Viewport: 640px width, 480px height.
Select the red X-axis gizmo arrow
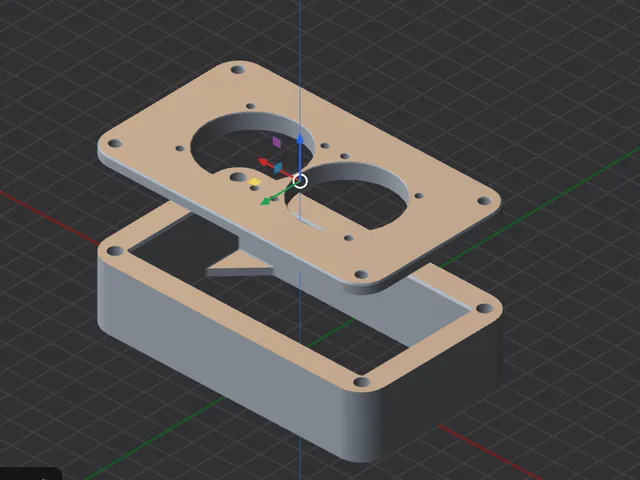click(x=263, y=162)
